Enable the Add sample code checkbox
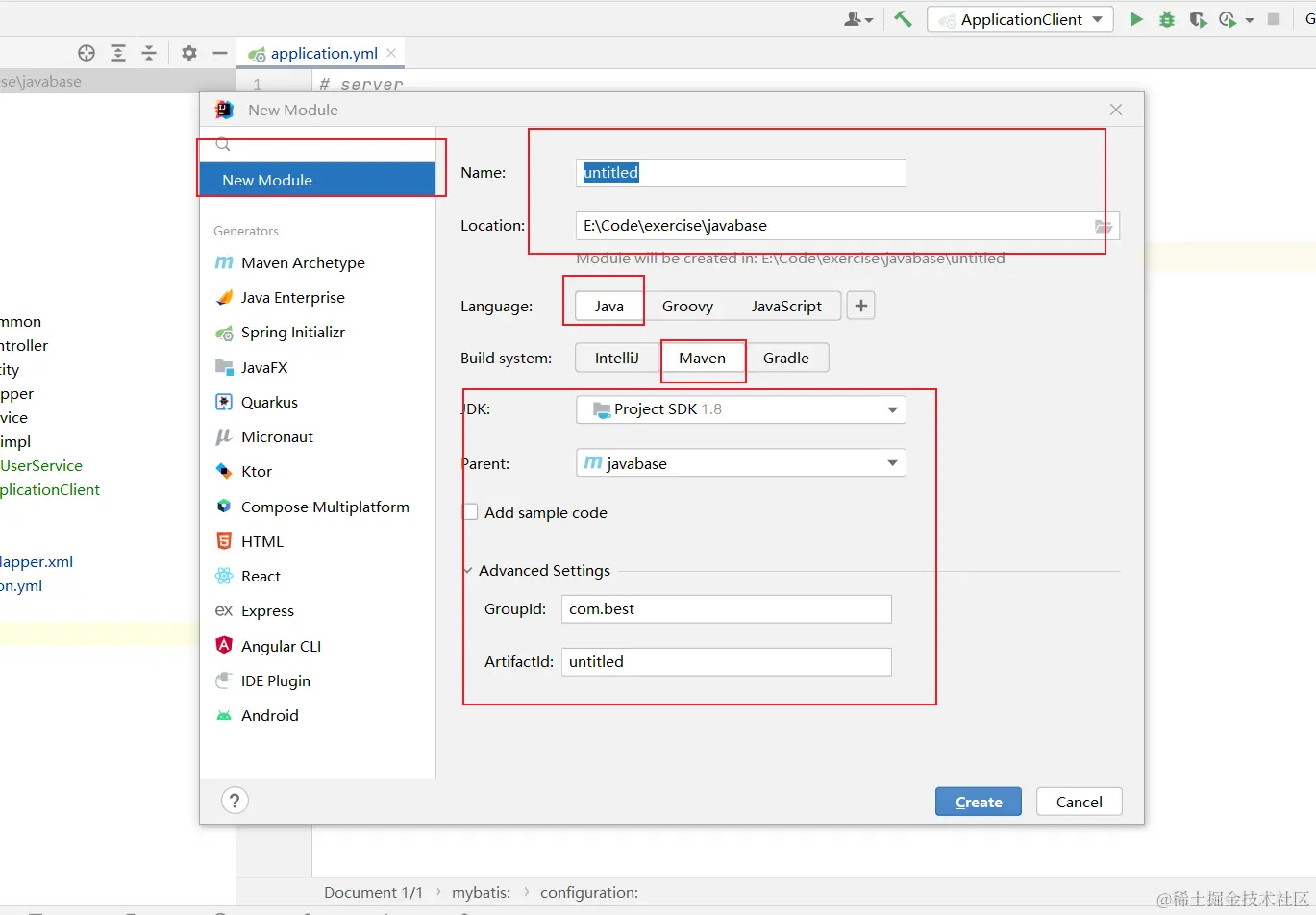 (470, 512)
